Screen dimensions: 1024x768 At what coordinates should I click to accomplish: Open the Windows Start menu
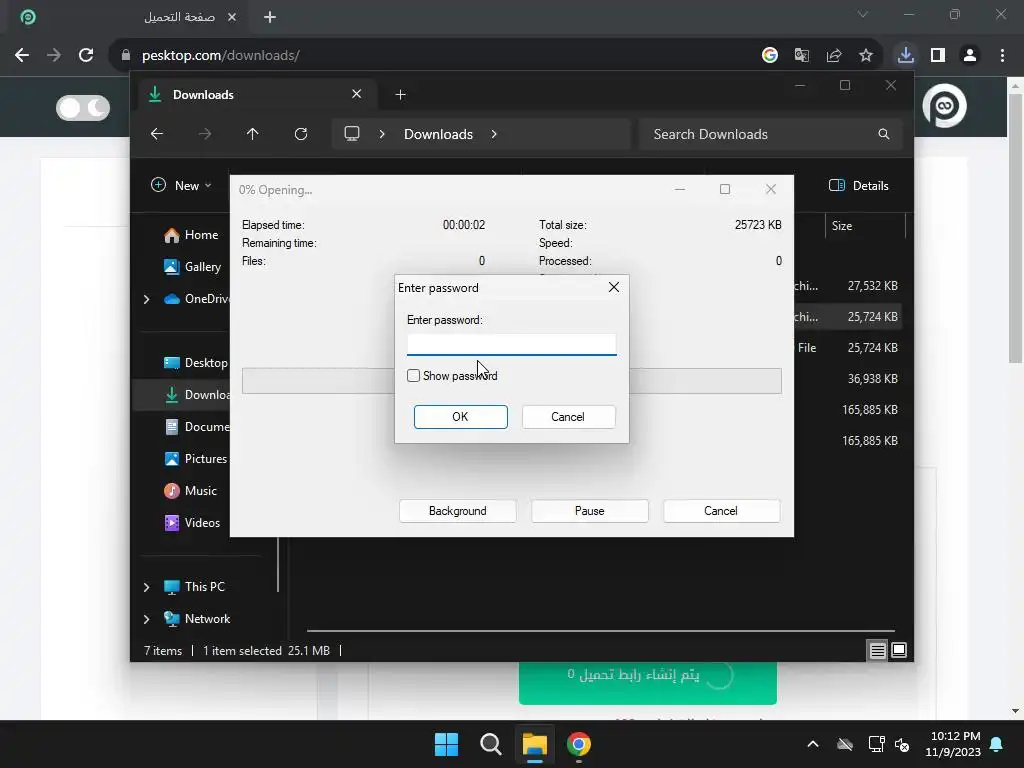coord(447,744)
